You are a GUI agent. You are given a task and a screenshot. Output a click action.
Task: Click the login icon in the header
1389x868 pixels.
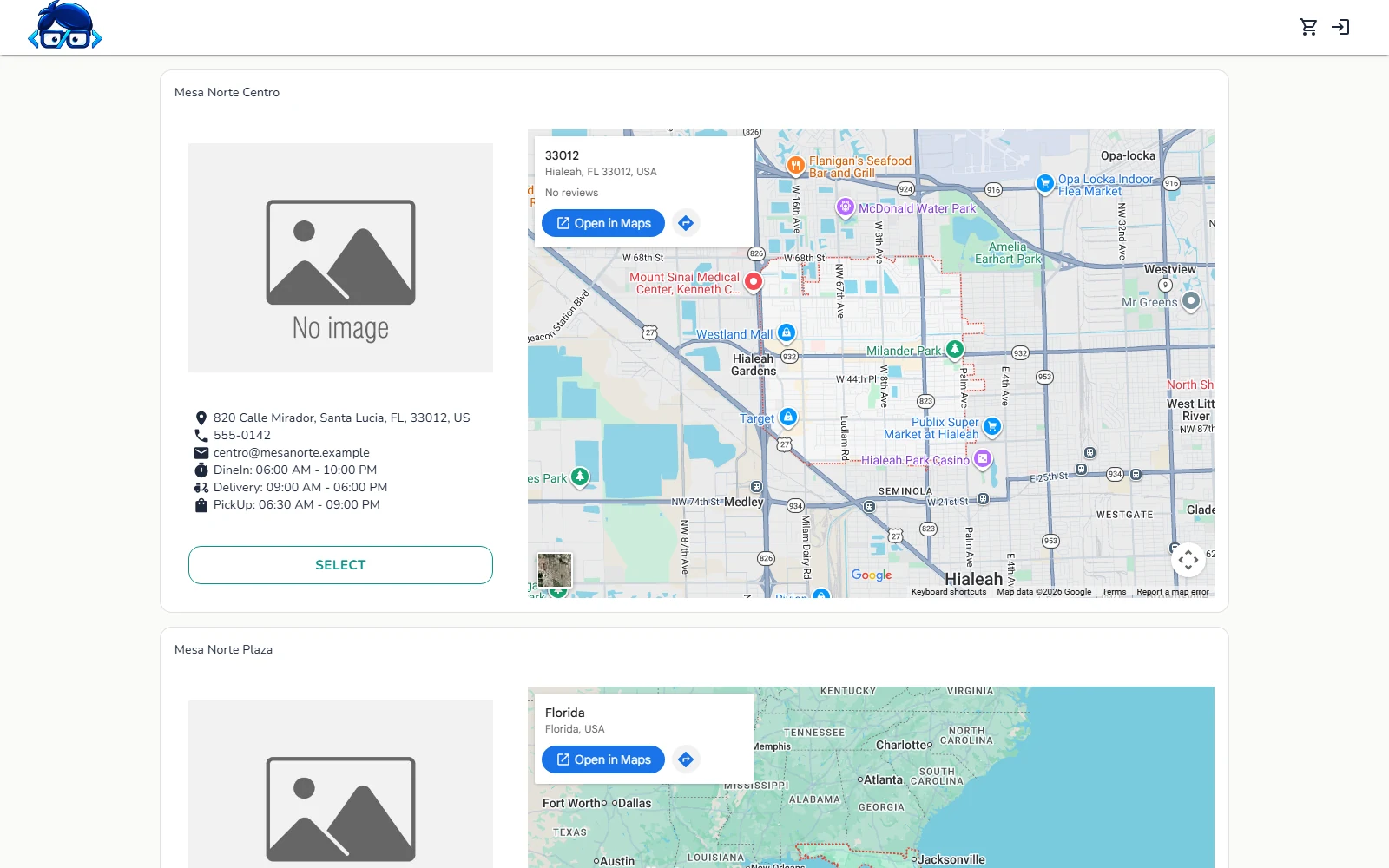[1340, 27]
